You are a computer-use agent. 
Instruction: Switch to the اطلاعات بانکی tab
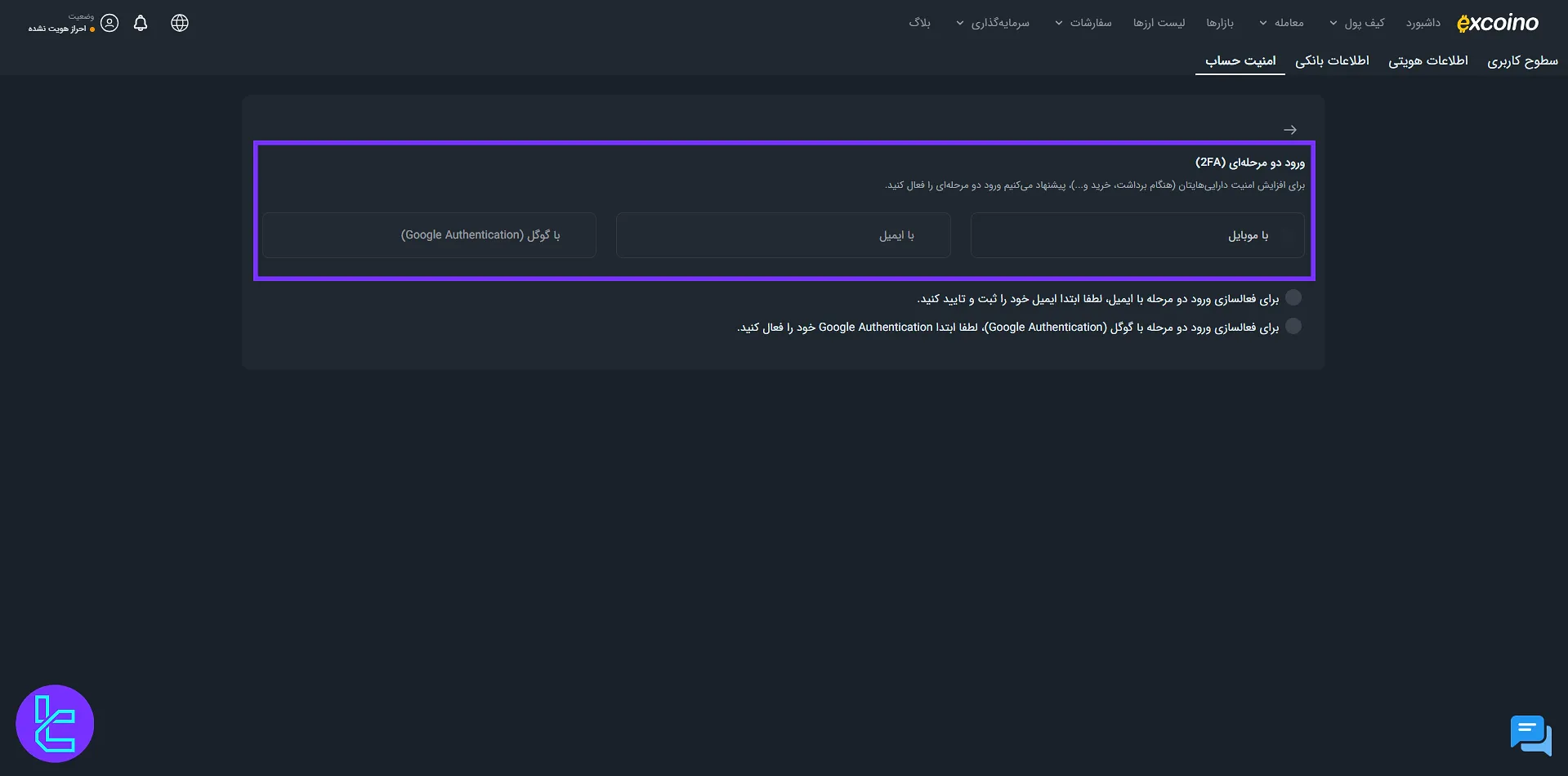(x=1333, y=60)
